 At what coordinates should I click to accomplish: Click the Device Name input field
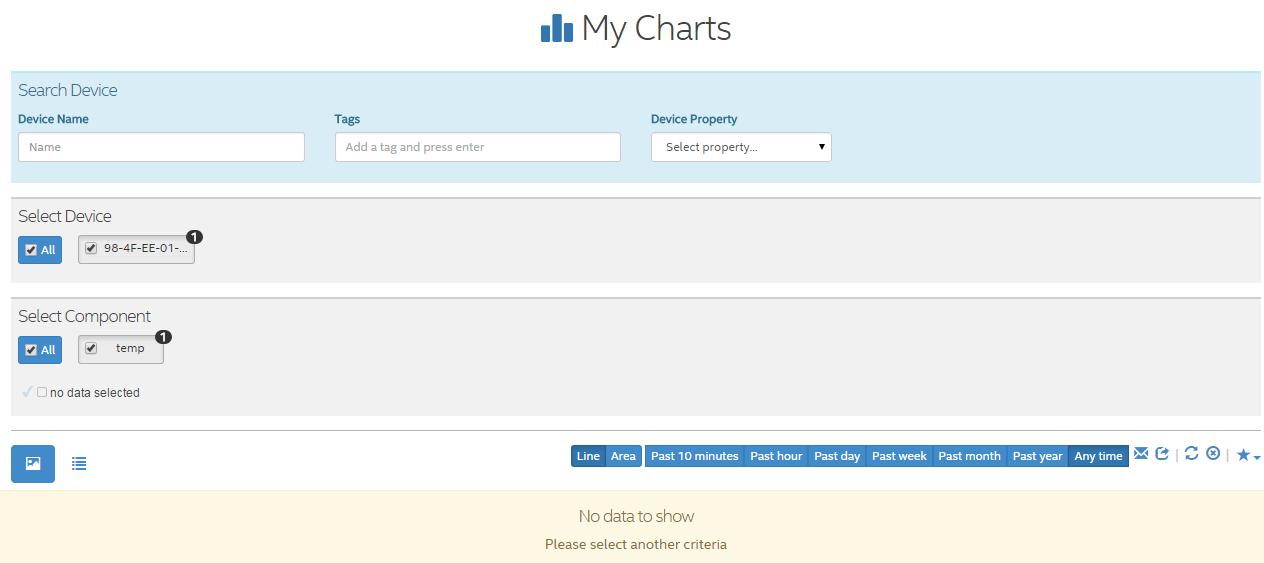tap(161, 147)
